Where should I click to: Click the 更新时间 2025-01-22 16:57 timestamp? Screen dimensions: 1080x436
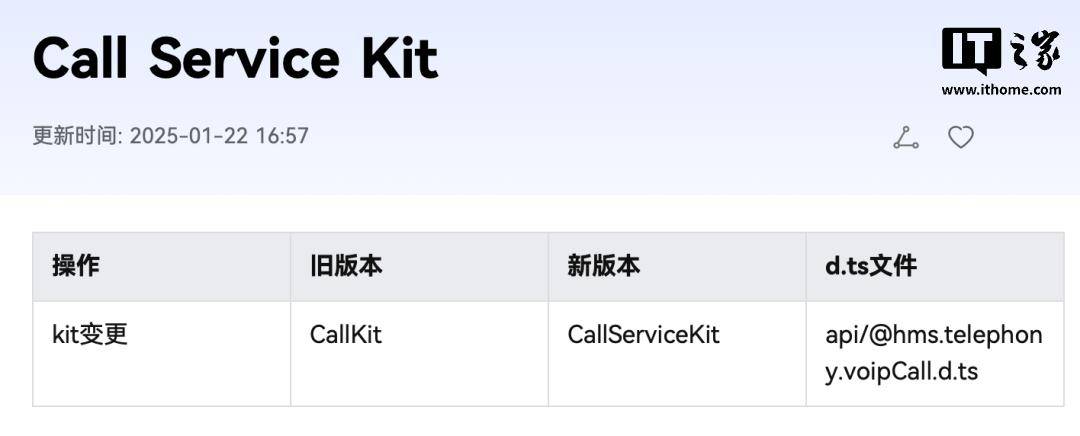coord(171,136)
